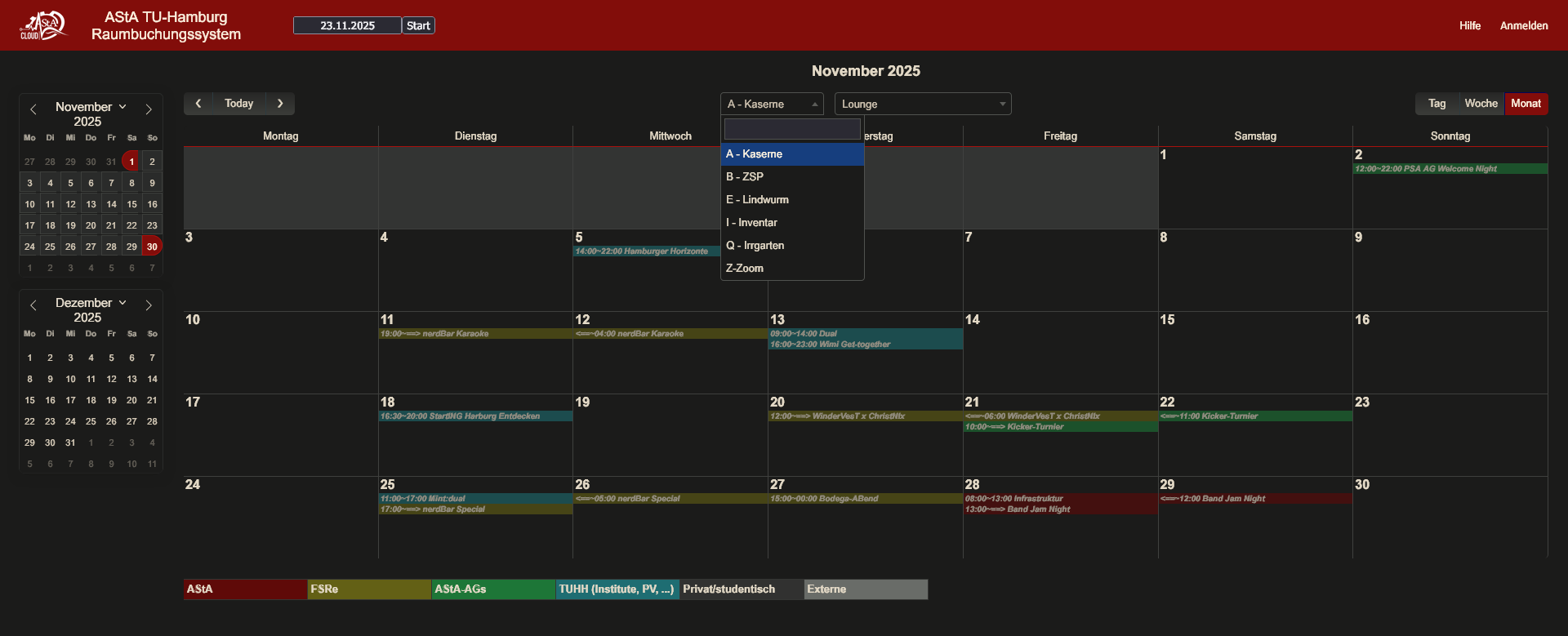Click previous arrow in Dezember mini calendar

pyautogui.click(x=33, y=305)
